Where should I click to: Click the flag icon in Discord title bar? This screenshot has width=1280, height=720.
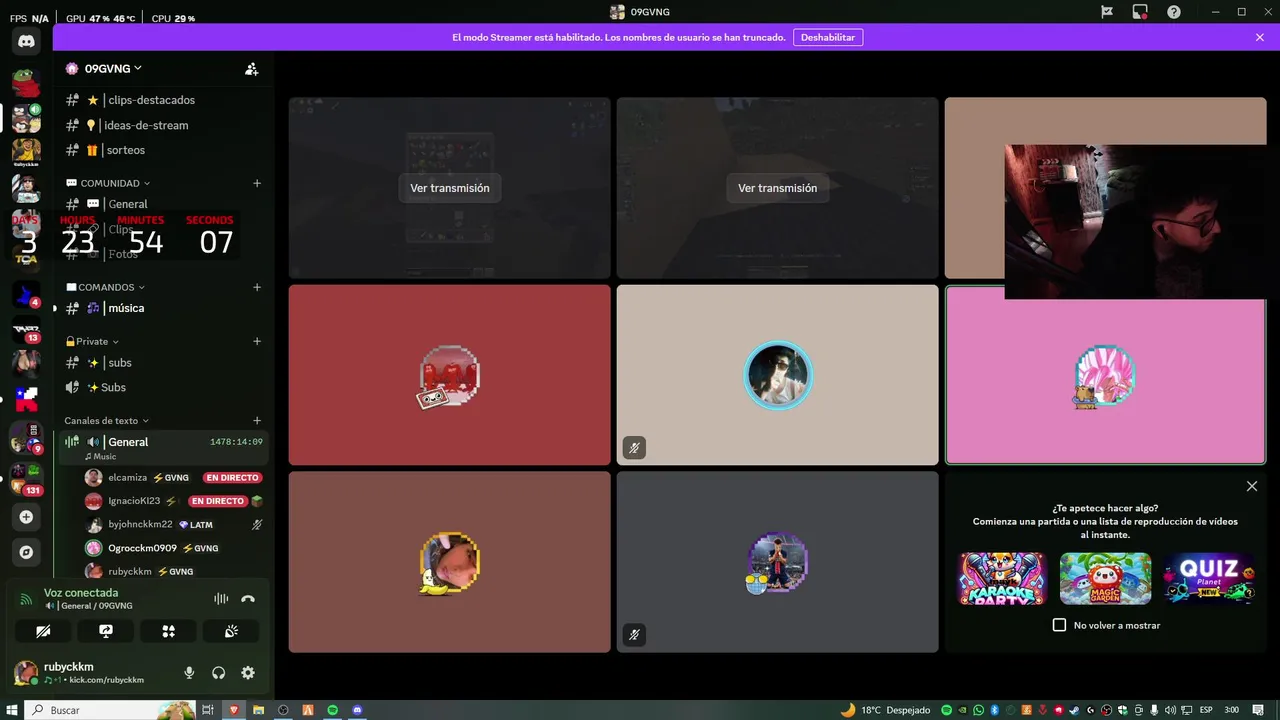pyautogui.click(x=1107, y=12)
